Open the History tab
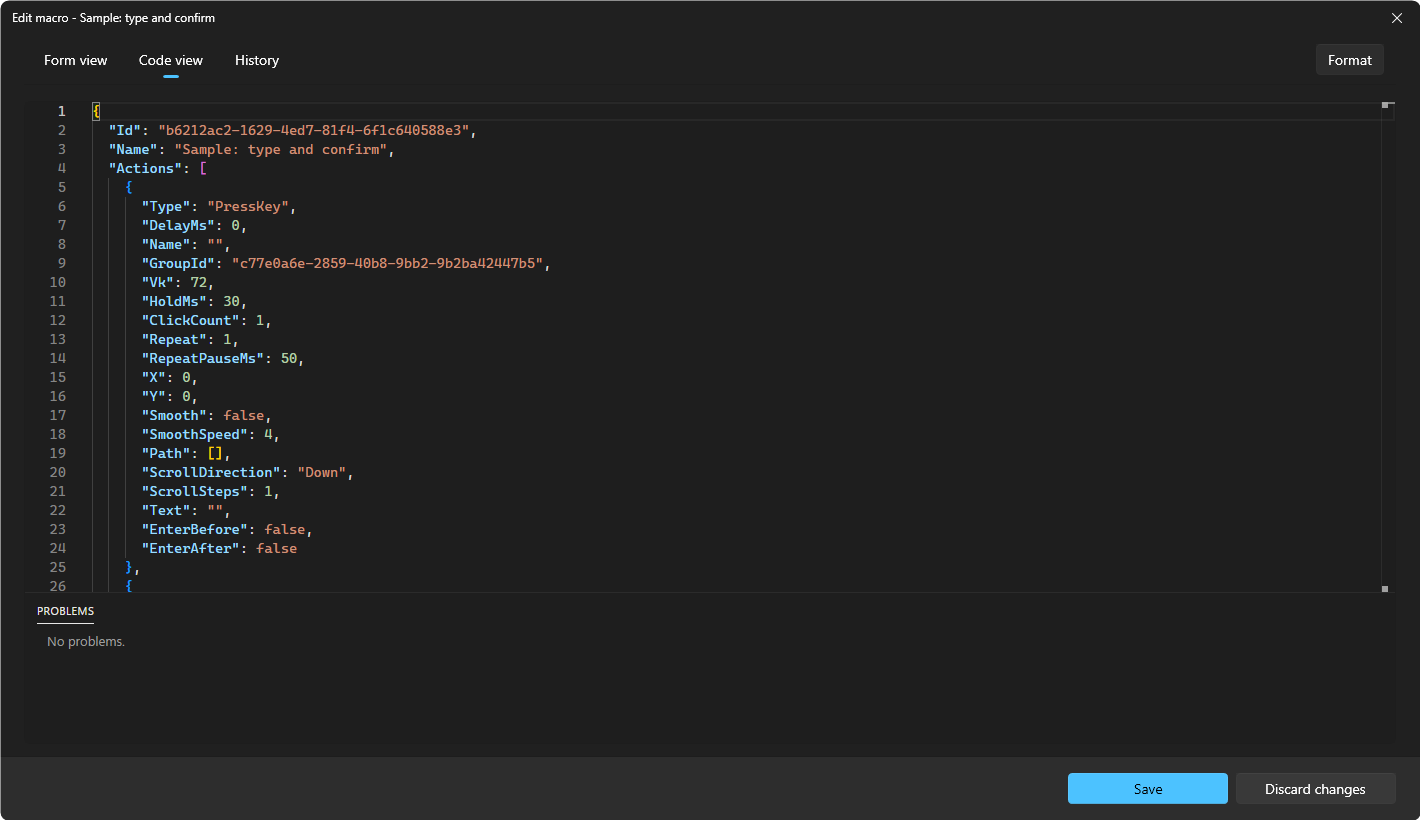Image resolution: width=1420 pixels, height=820 pixels. click(x=257, y=60)
